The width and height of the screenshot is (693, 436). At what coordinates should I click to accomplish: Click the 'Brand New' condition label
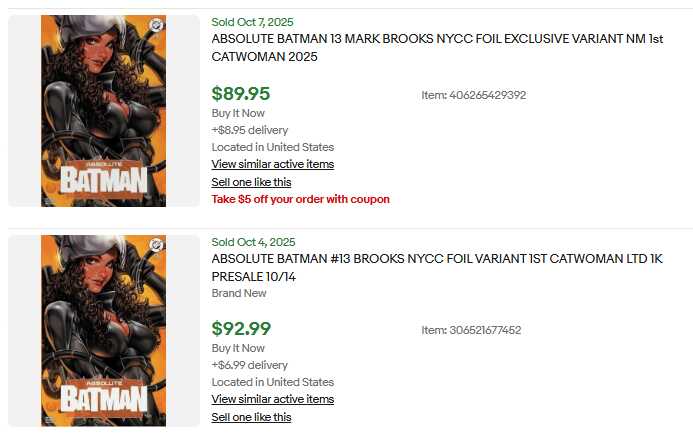point(239,294)
